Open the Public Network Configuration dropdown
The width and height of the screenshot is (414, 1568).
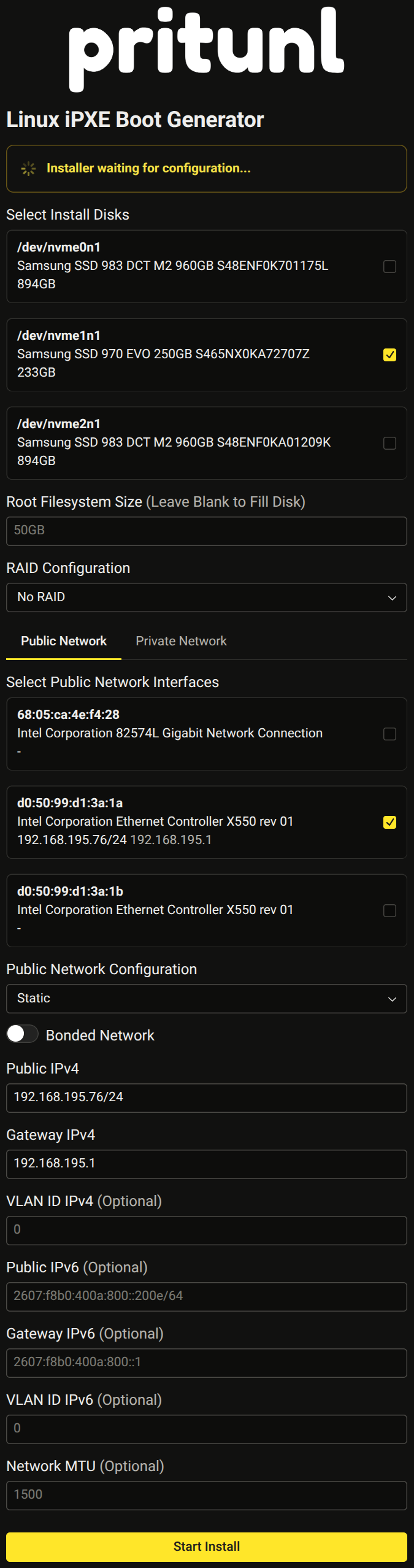tap(206, 998)
